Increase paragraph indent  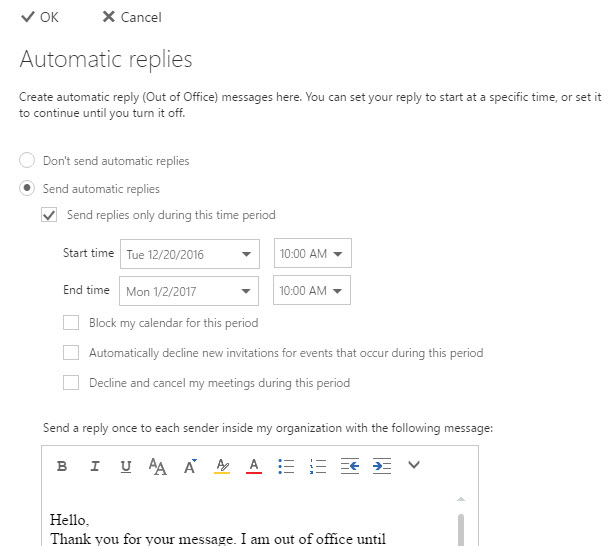click(381, 466)
